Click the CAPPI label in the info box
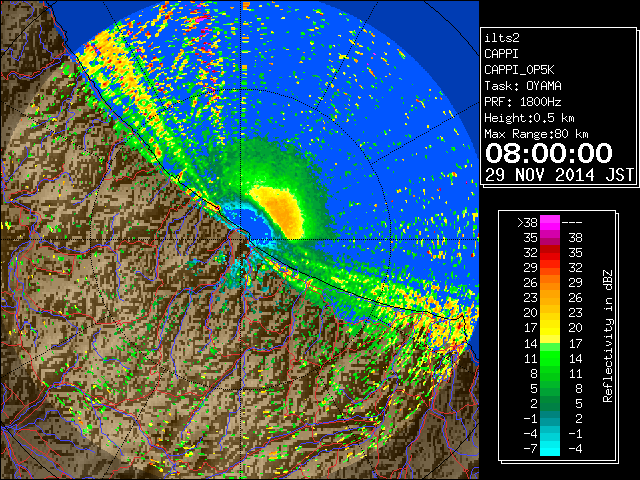640x480 pixels. (x=501, y=54)
